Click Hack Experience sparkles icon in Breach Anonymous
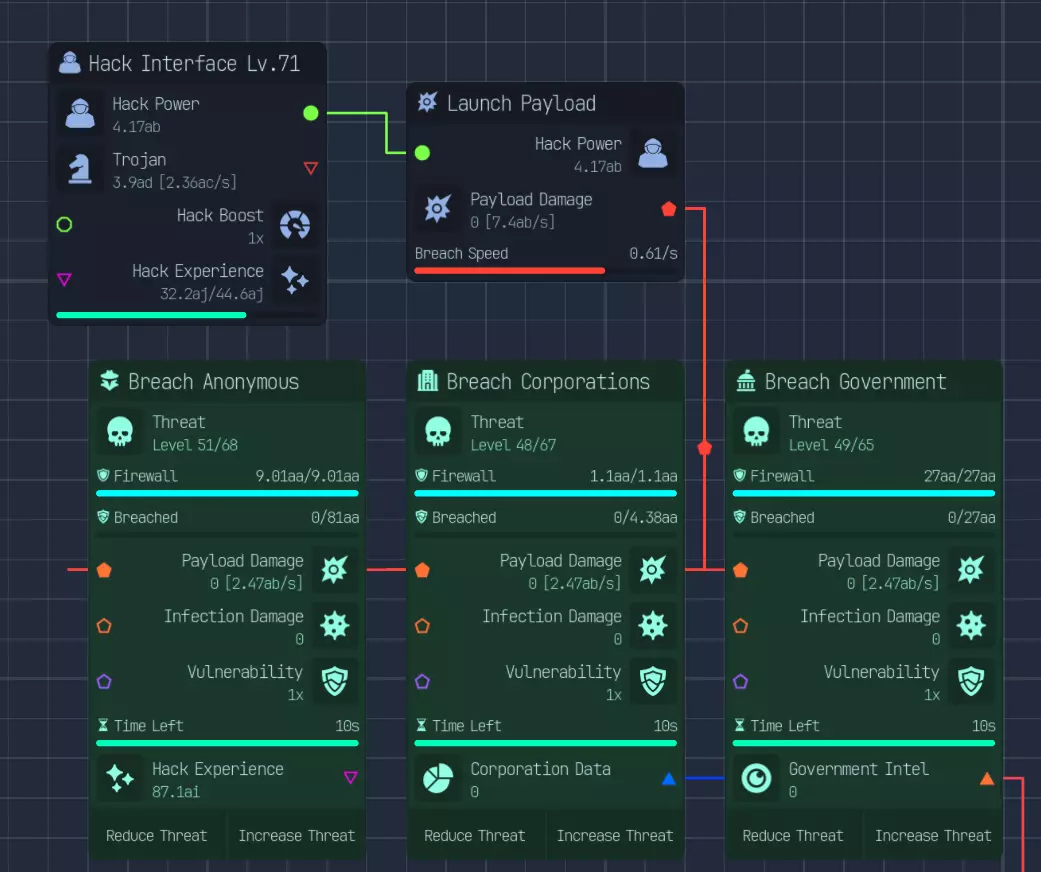This screenshot has height=872, width=1041. 120,778
